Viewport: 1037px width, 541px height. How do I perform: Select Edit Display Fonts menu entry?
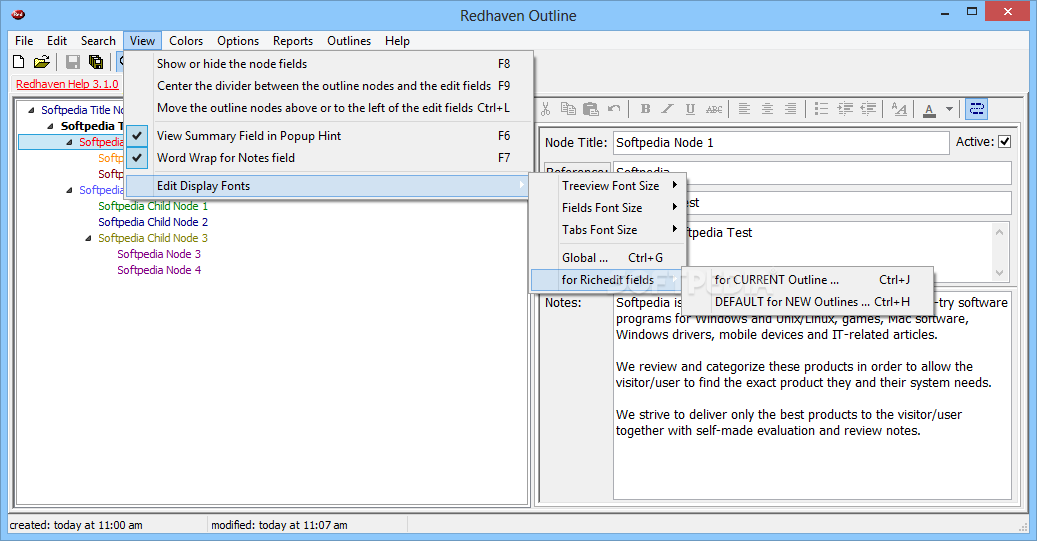(329, 186)
